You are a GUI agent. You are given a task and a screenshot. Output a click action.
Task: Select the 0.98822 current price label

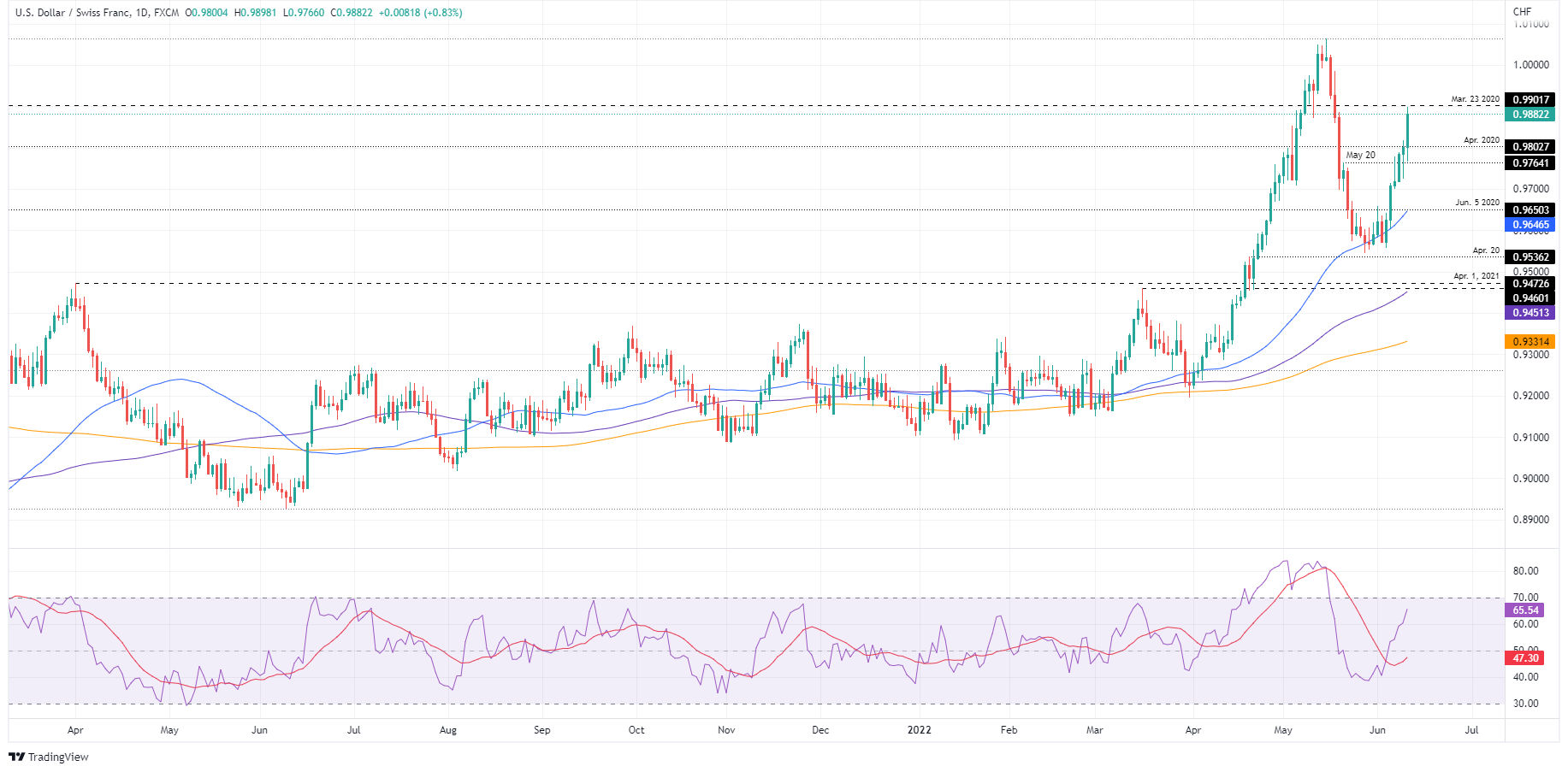pyautogui.click(x=1530, y=115)
